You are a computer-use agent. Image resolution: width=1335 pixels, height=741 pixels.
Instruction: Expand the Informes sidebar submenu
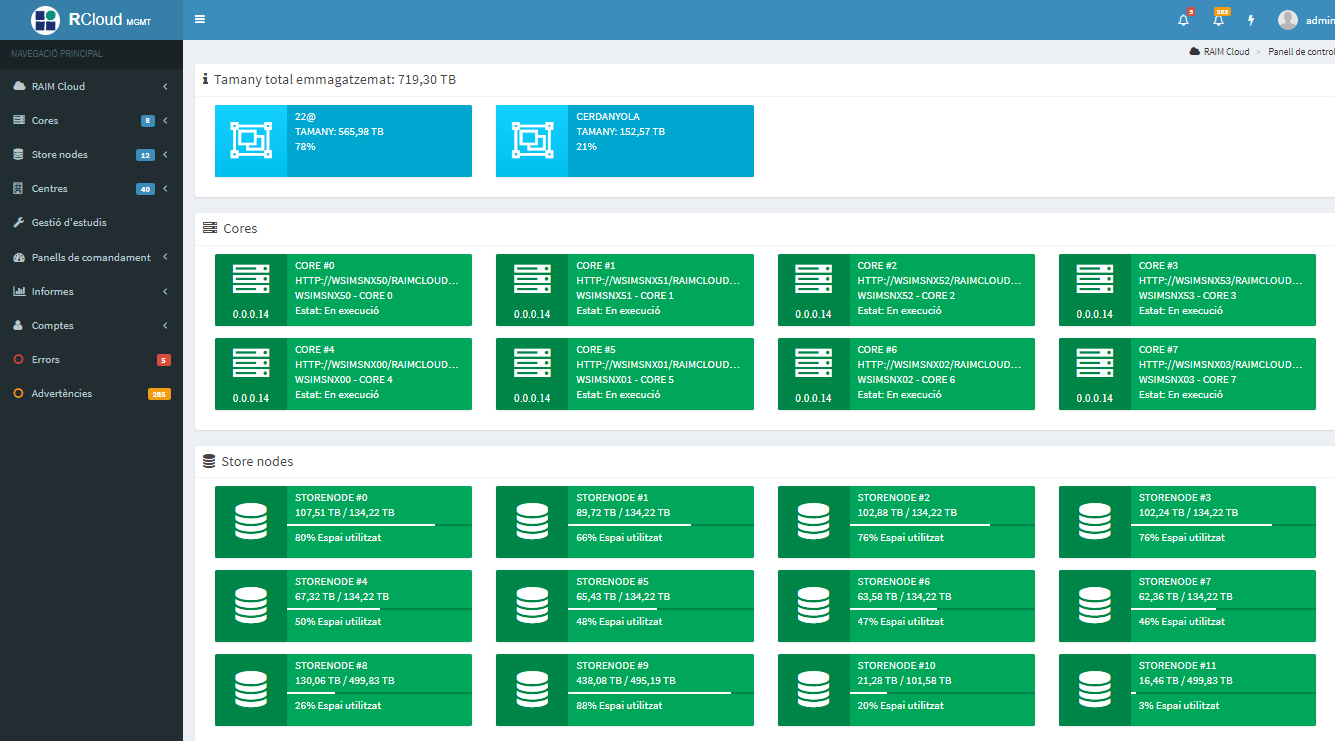tap(90, 292)
